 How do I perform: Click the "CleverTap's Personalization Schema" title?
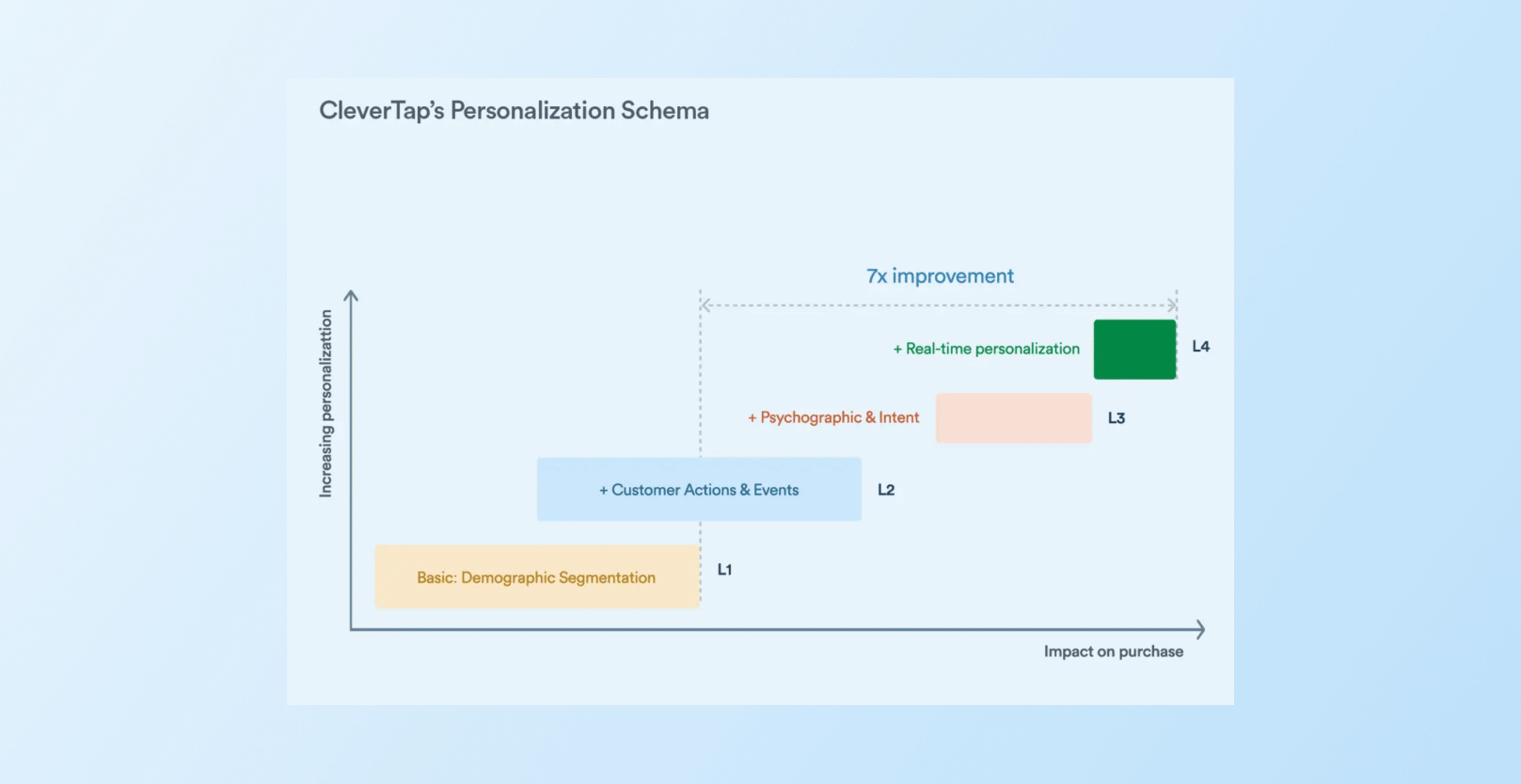point(514,111)
